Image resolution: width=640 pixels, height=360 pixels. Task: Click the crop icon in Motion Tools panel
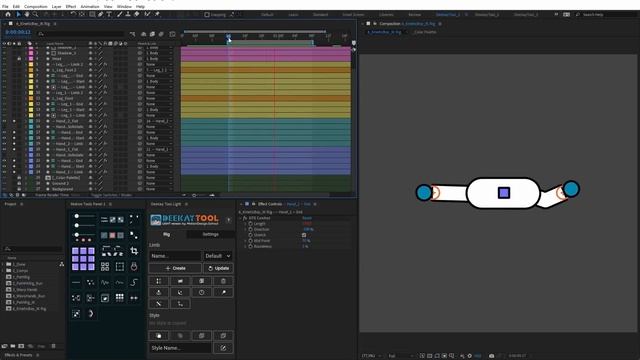pos(134,251)
